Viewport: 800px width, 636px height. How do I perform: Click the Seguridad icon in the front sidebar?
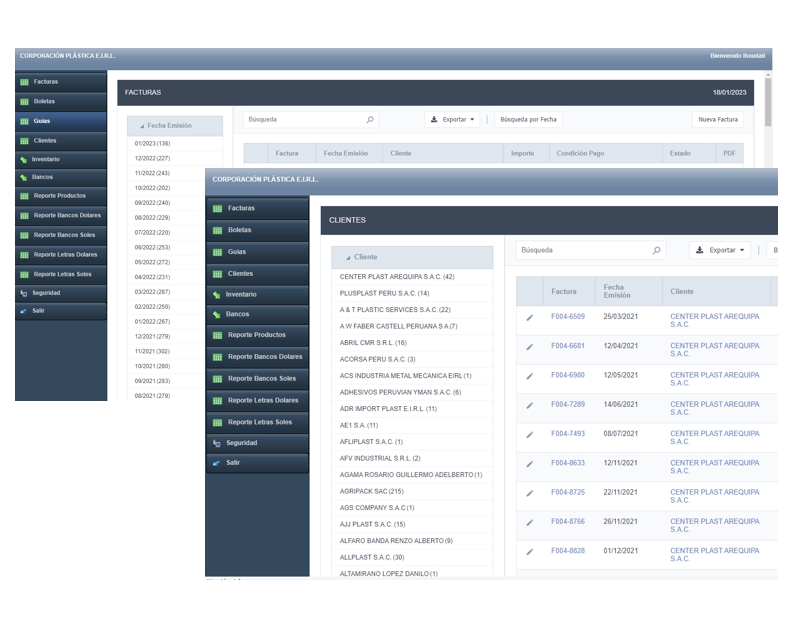(x=217, y=443)
